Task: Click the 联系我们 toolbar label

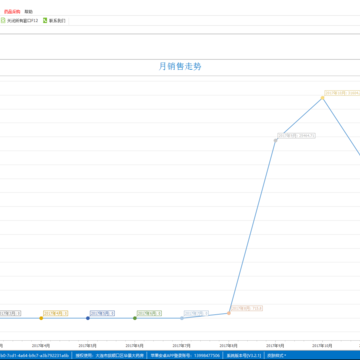Action: tap(57, 21)
